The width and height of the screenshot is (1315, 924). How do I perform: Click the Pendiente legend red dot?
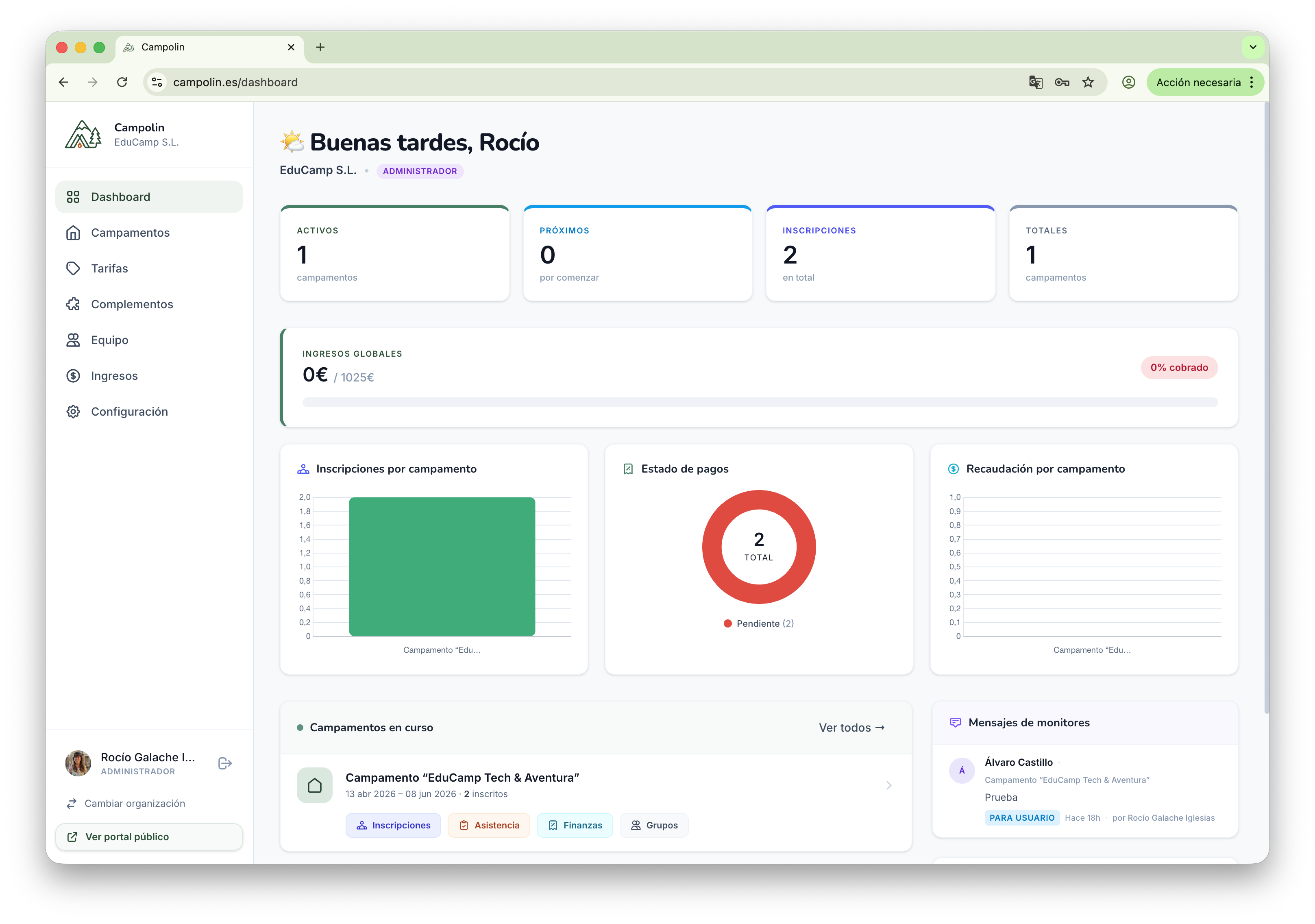pos(727,624)
